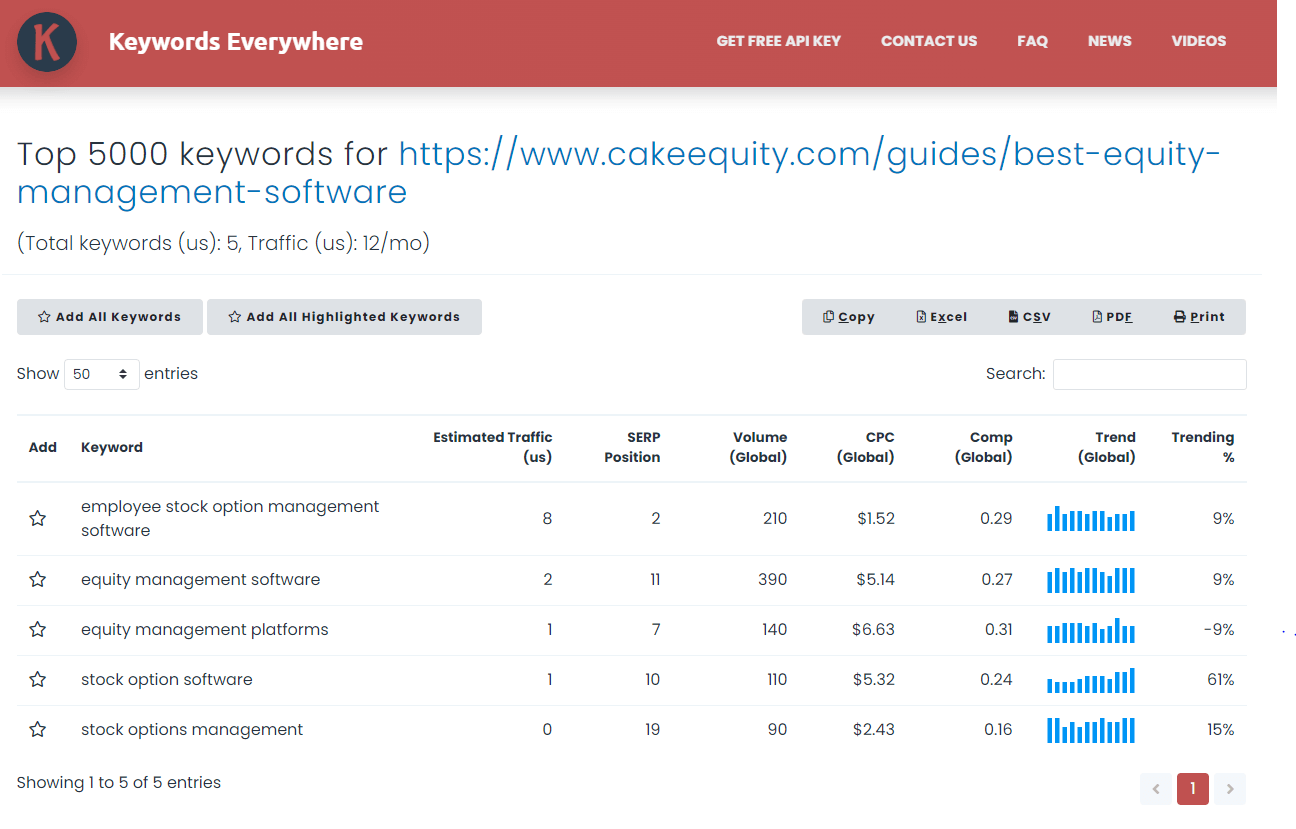The height and width of the screenshot is (829, 1296).
Task: Click inside the Search field
Action: tap(1149, 373)
